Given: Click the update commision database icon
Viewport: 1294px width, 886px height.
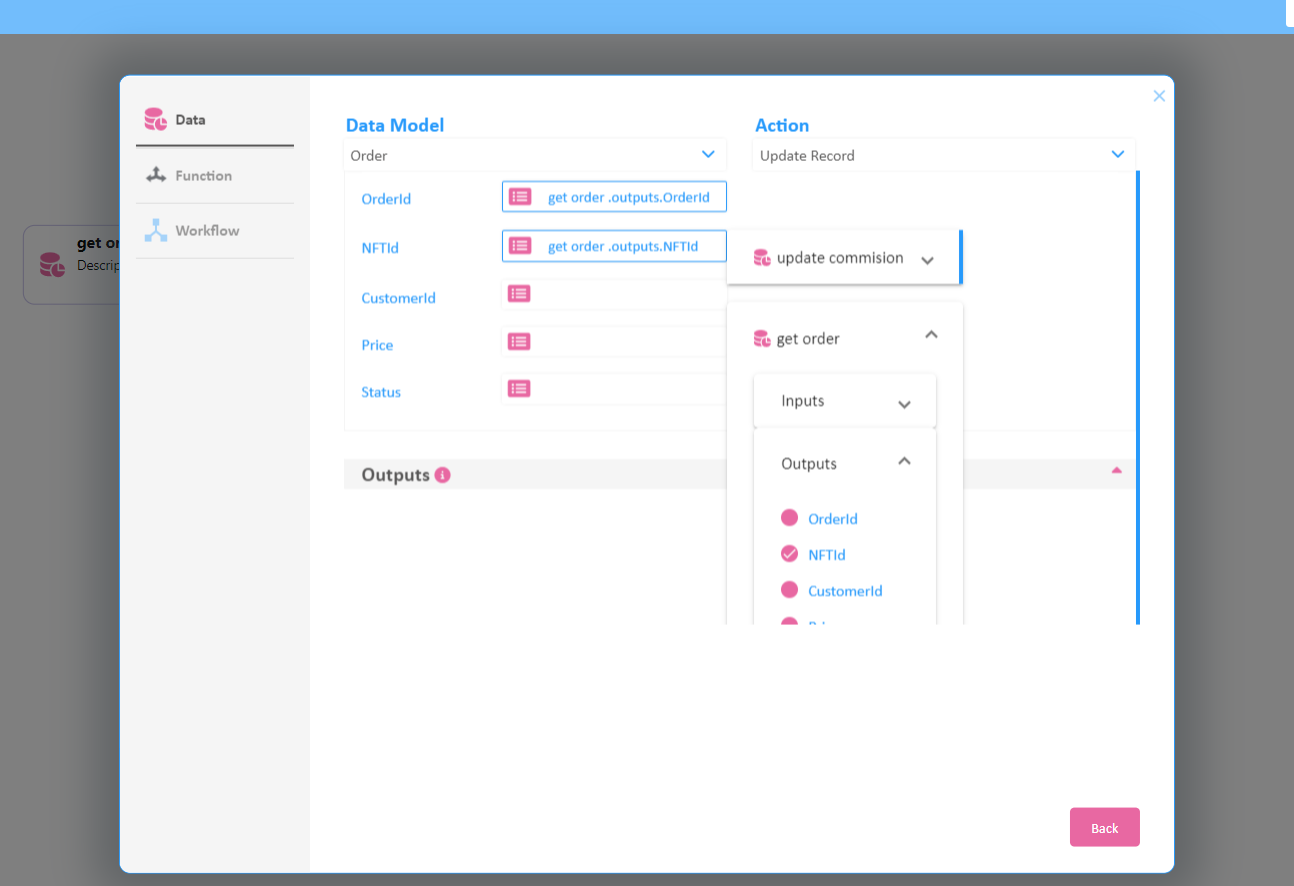Looking at the screenshot, I should (762, 258).
